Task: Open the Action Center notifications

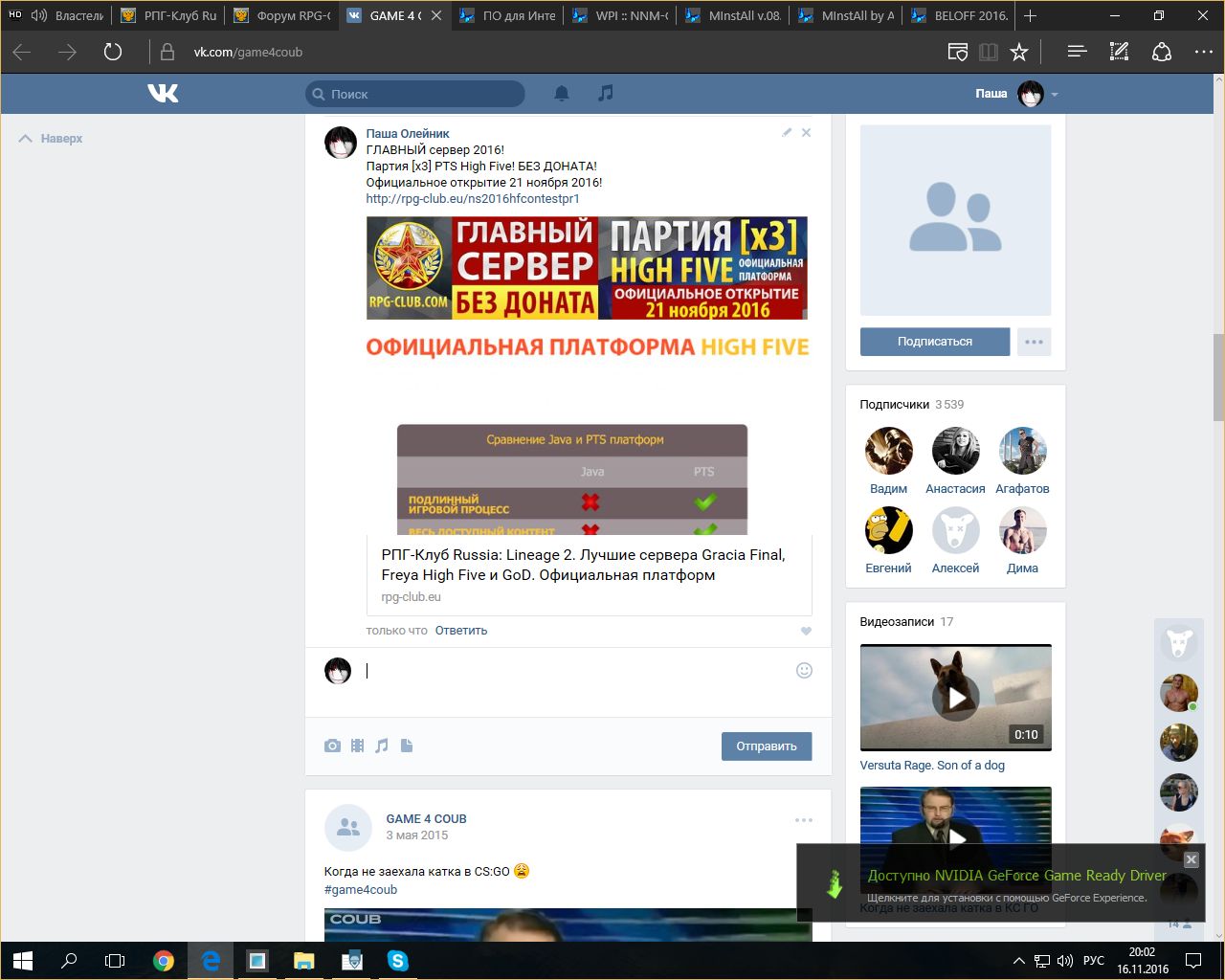Action: click(1193, 961)
